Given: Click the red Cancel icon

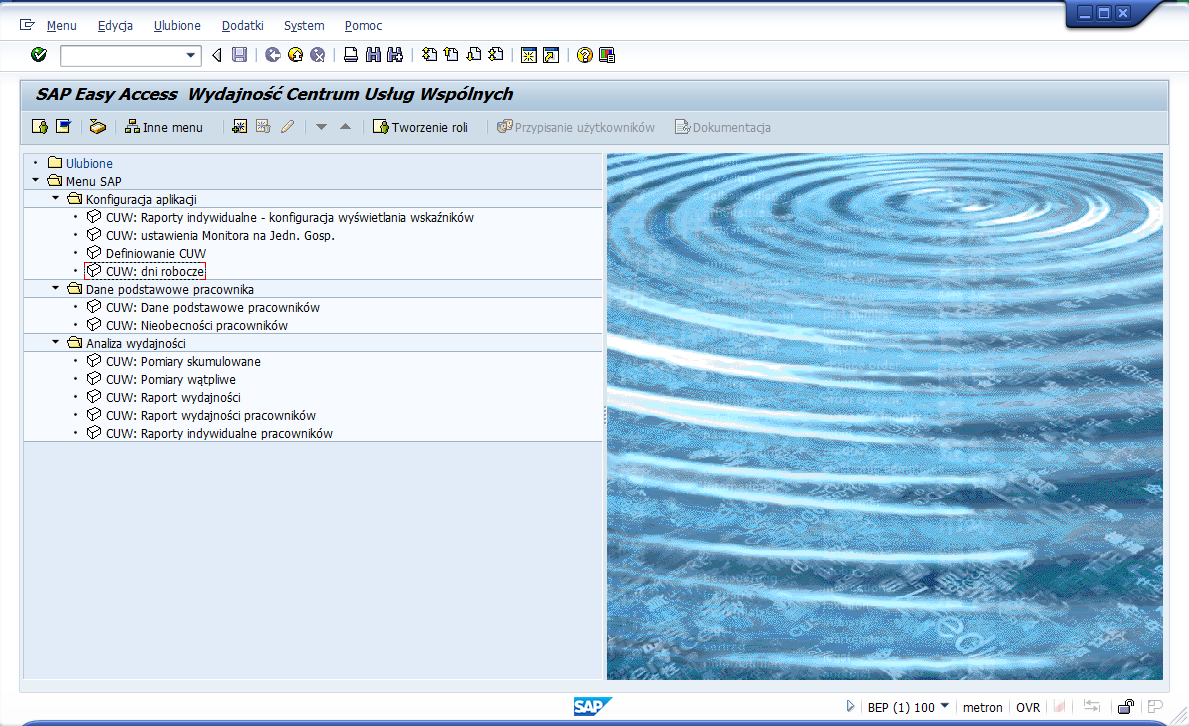Looking at the screenshot, I should click(x=318, y=55).
